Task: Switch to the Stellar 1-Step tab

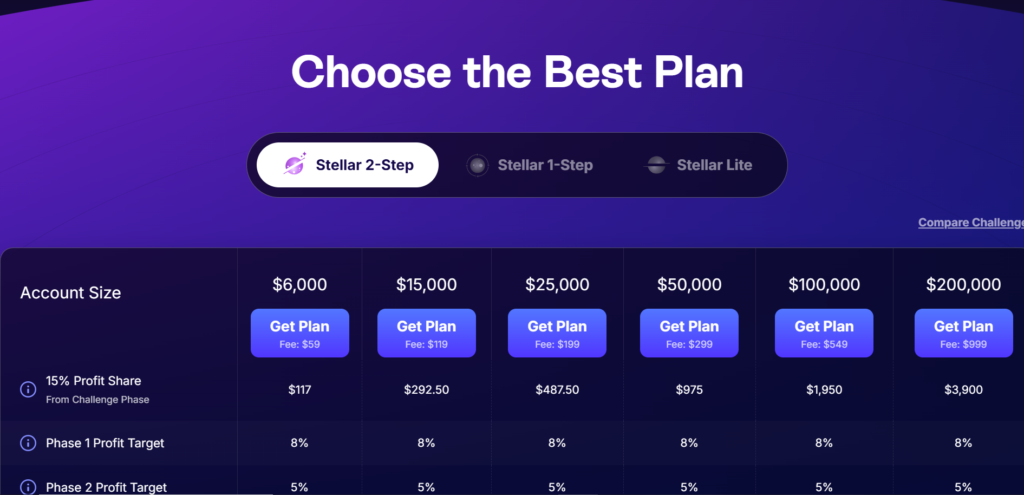Action: pyautogui.click(x=530, y=165)
